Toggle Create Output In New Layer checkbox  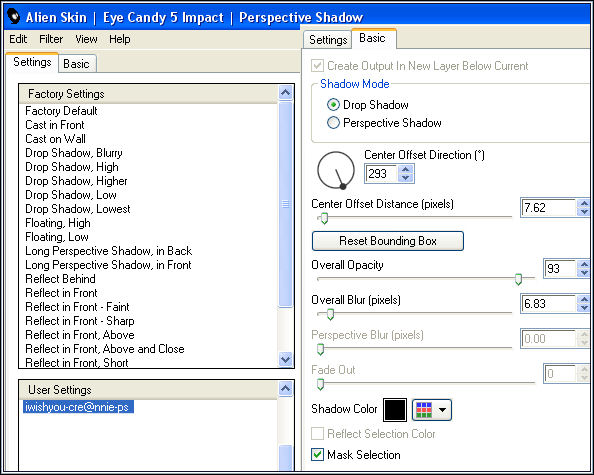[x=317, y=66]
